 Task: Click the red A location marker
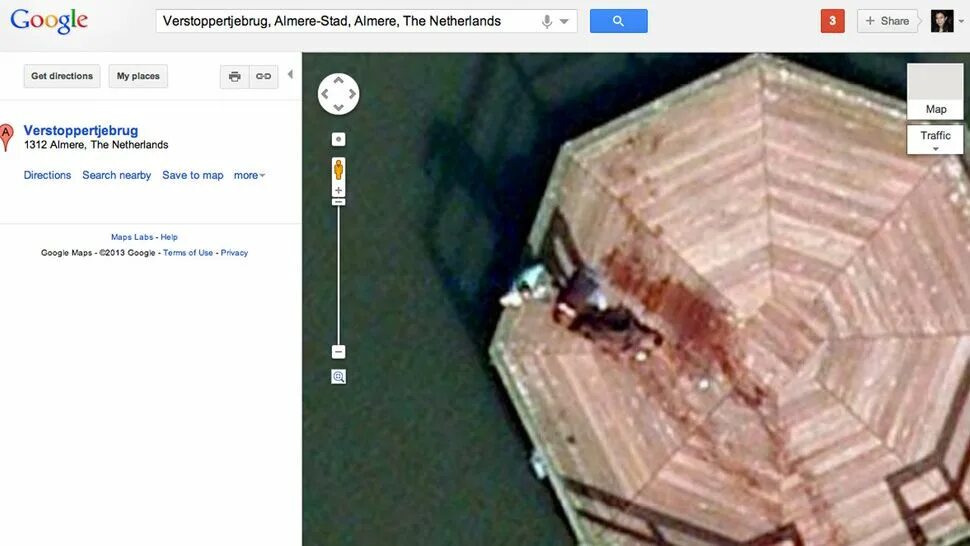tap(6, 137)
